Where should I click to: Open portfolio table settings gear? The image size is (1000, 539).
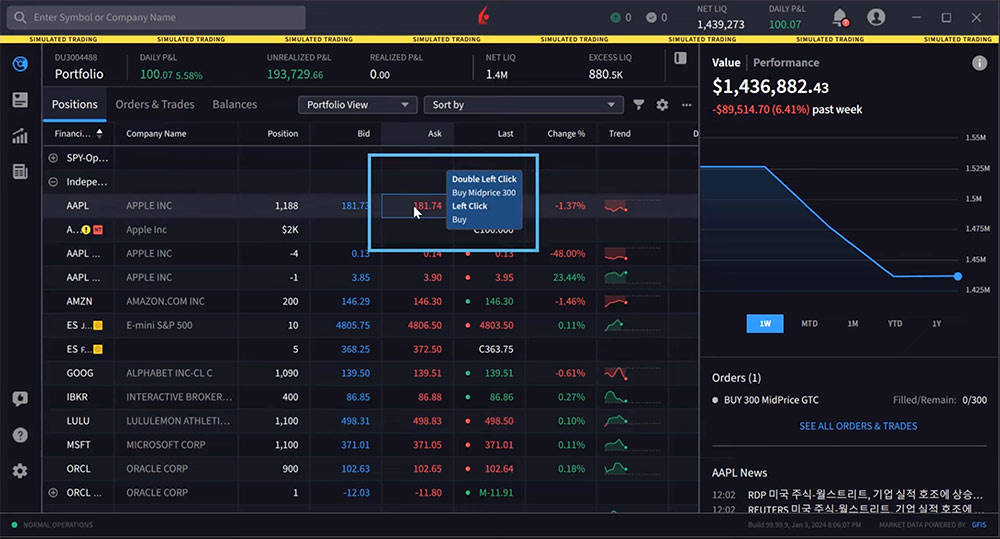pyautogui.click(x=662, y=105)
